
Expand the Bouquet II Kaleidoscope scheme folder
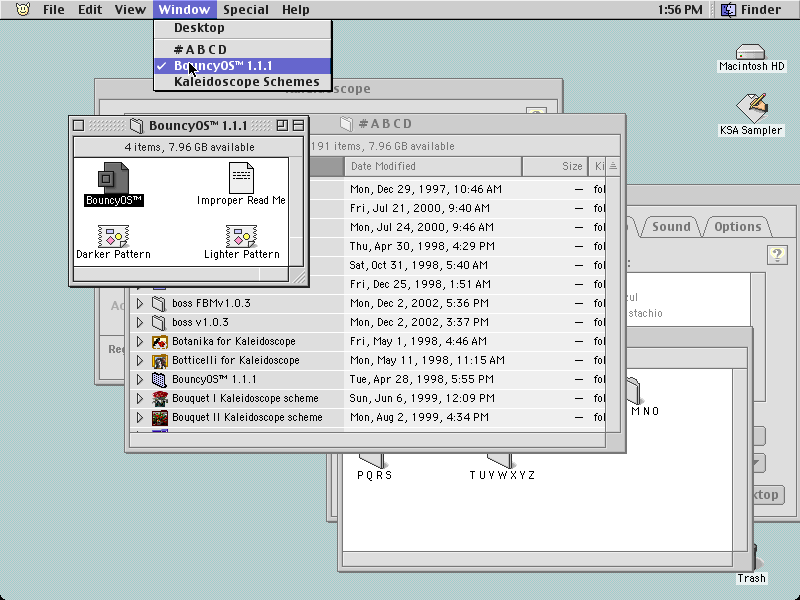coord(140,418)
